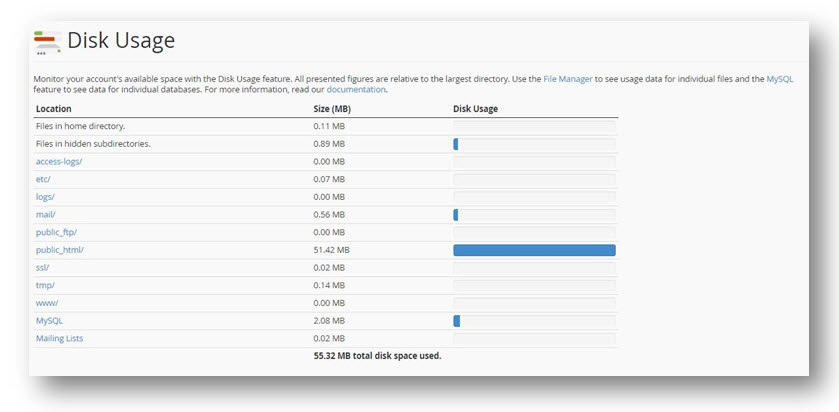Open the www/ directory link
839x412 pixels.
click(x=47, y=303)
